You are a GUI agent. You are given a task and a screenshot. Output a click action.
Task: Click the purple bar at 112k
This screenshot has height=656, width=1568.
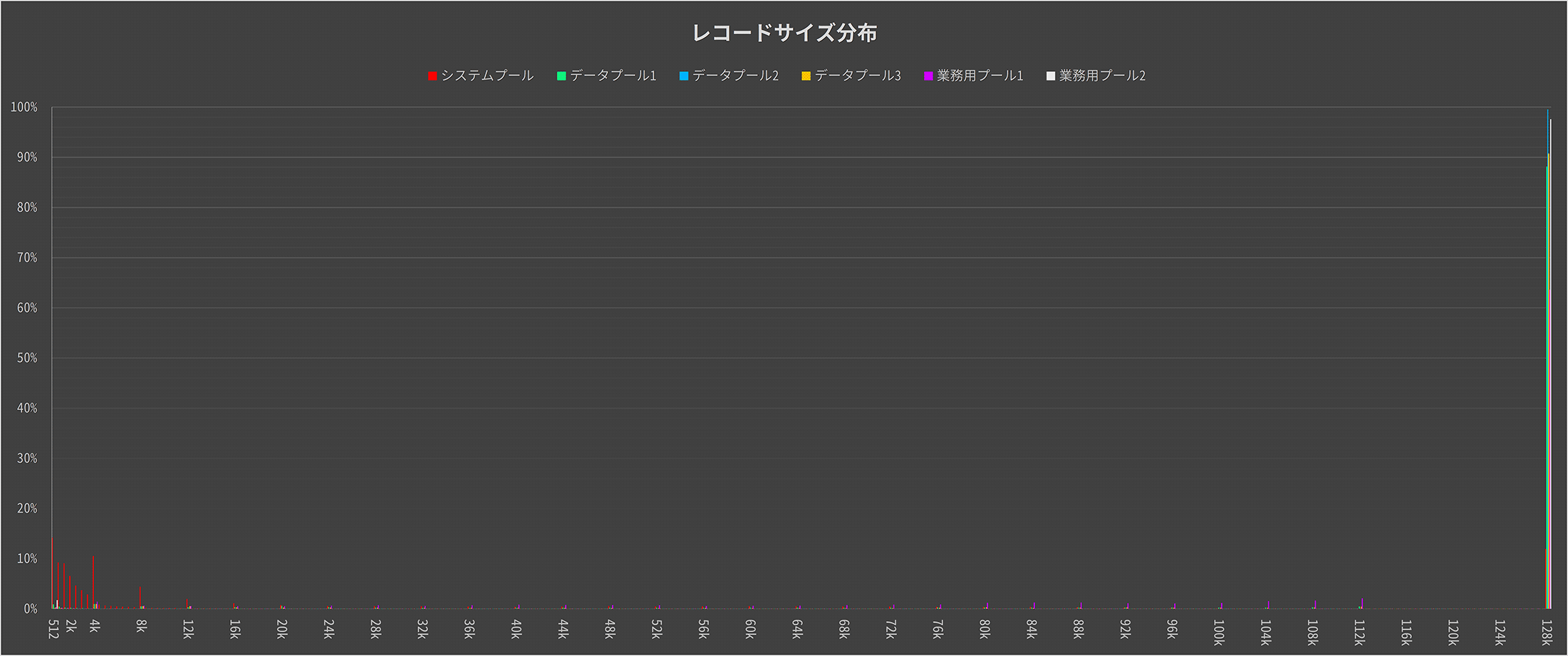tap(1362, 603)
